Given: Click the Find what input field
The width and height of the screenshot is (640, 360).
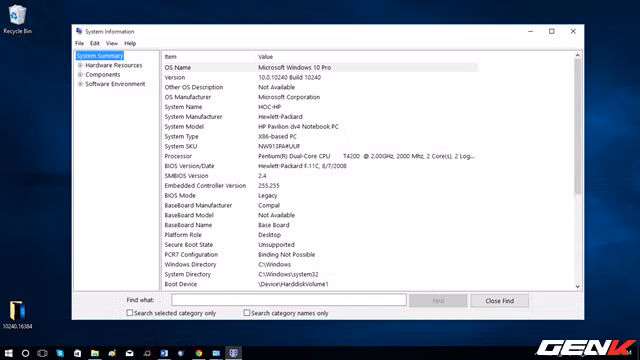Looking at the screenshot, I should point(289,300).
